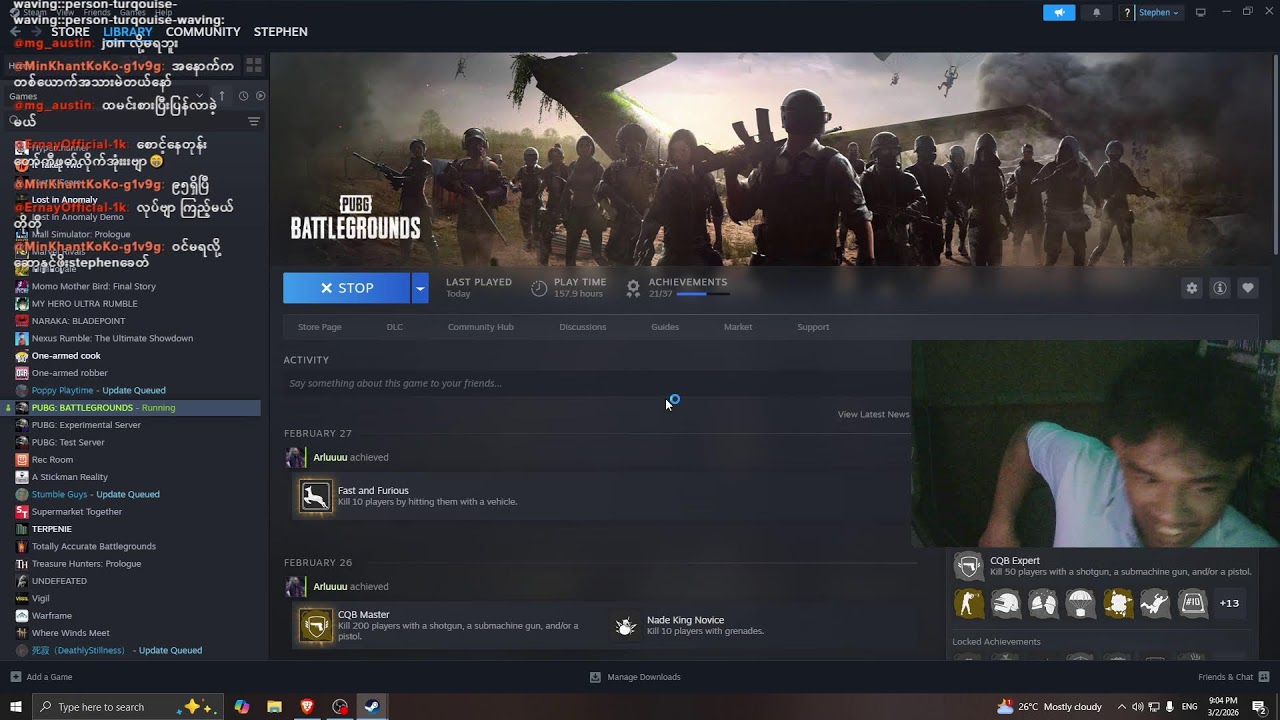Open the Guides tab
The width and height of the screenshot is (1280, 720).
(665, 327)
